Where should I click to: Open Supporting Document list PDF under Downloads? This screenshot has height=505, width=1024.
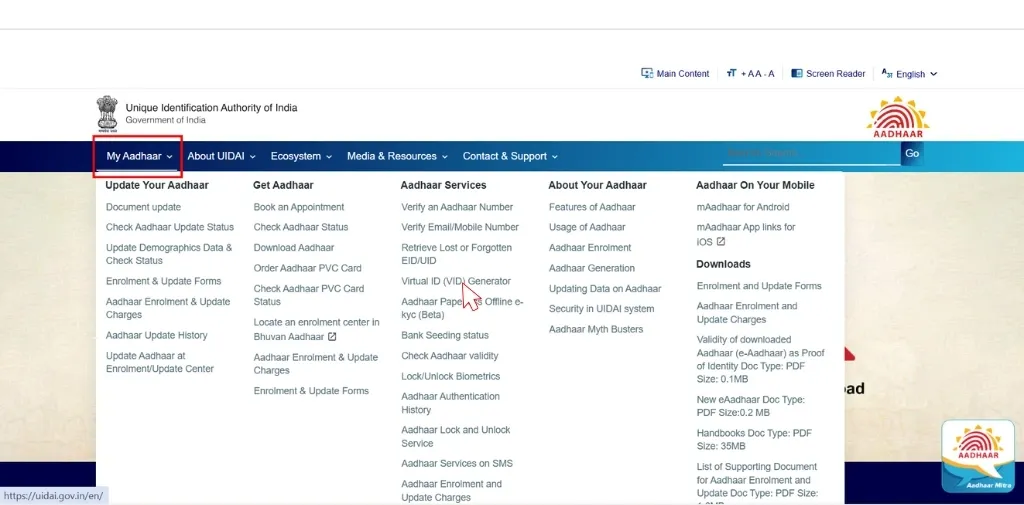(x=757, y=482)
